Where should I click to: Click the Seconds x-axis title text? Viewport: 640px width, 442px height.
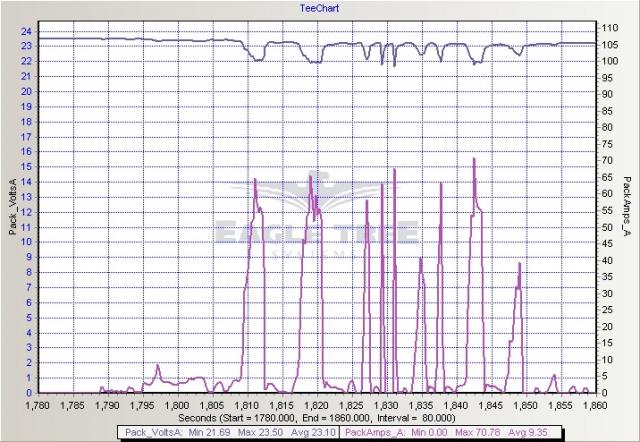[317, 417]
